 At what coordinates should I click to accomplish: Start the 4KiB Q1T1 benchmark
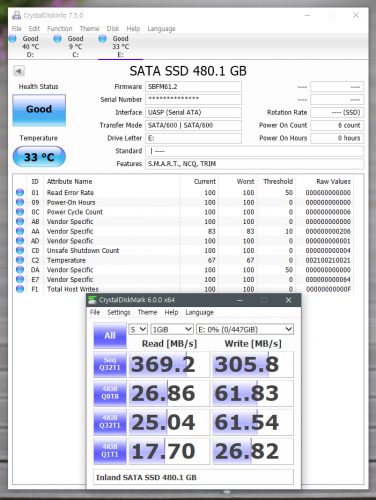point(110,451)
